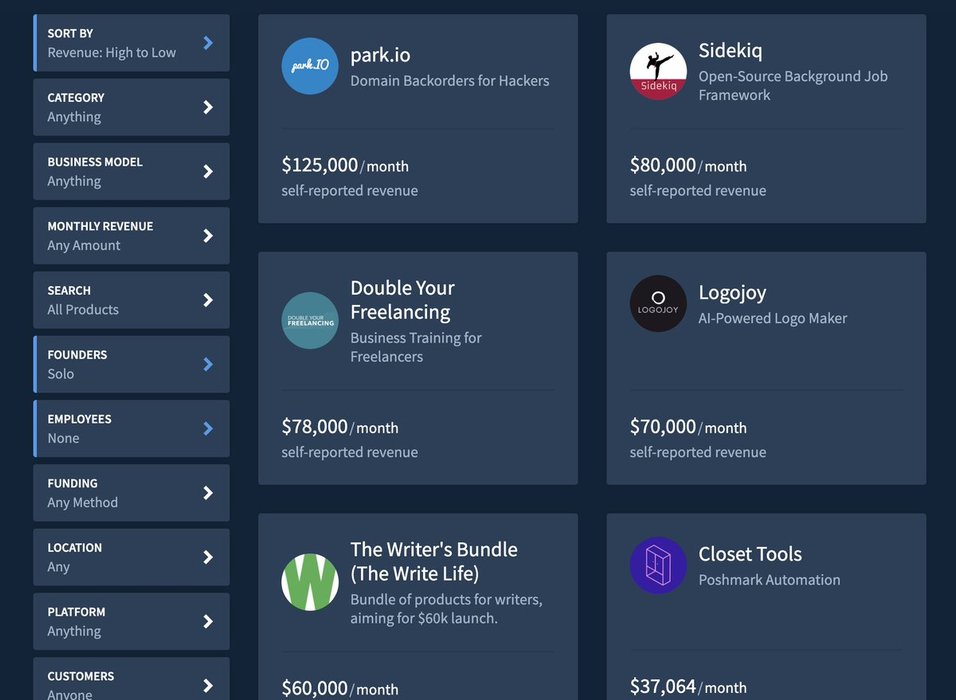Expand the Sort By filter chevron
This screenshot has width=956, height=700.
pyautogui.click(x=208, y=43)
